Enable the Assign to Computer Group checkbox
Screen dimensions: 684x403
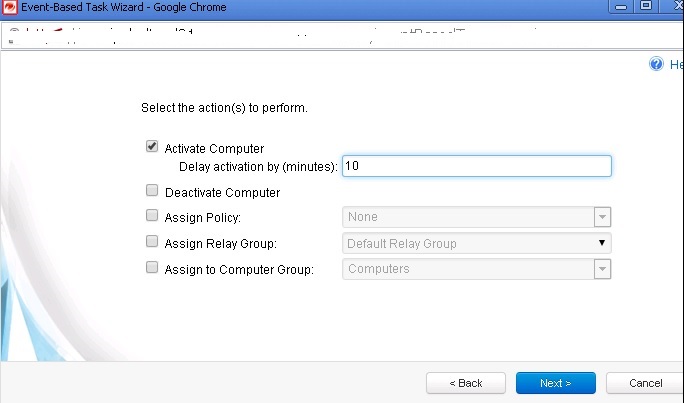(152, 267)
